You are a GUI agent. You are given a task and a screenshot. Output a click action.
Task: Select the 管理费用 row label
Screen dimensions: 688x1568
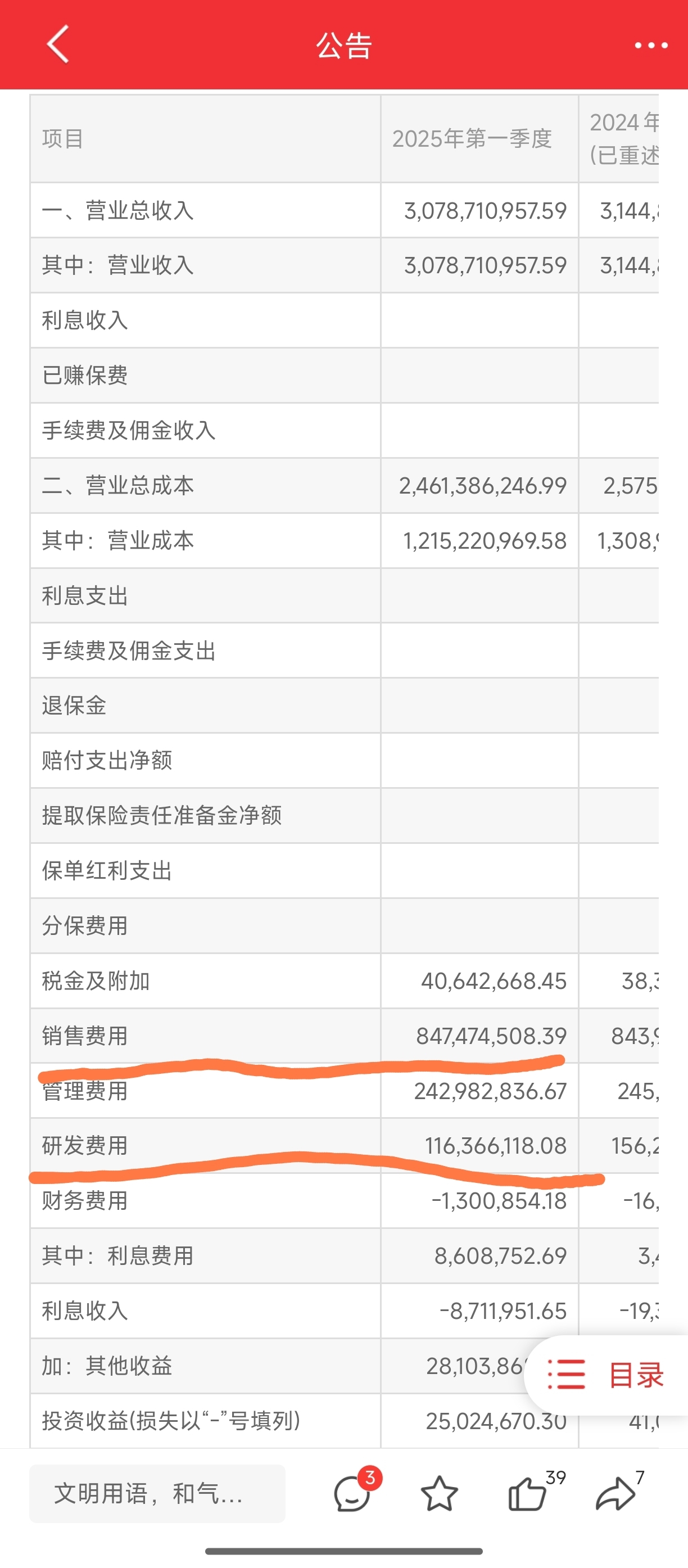(x=85, y=1091)
